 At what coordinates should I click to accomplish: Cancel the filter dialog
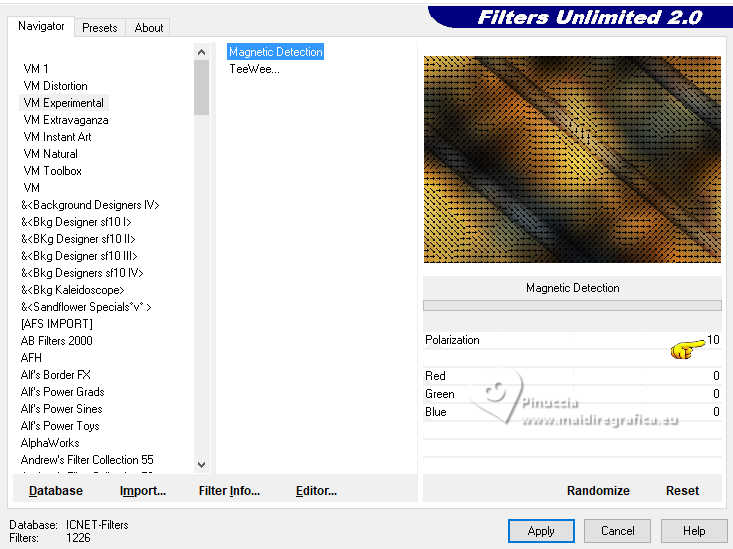617,531
